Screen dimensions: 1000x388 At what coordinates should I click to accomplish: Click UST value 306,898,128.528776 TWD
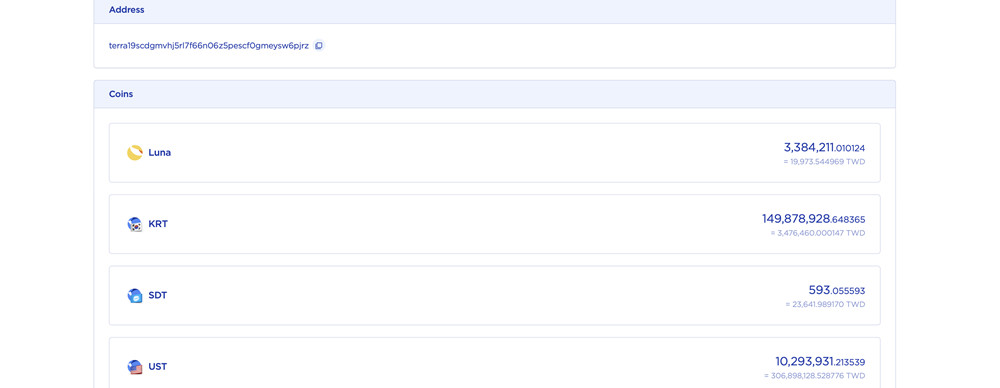pos(814,377)
